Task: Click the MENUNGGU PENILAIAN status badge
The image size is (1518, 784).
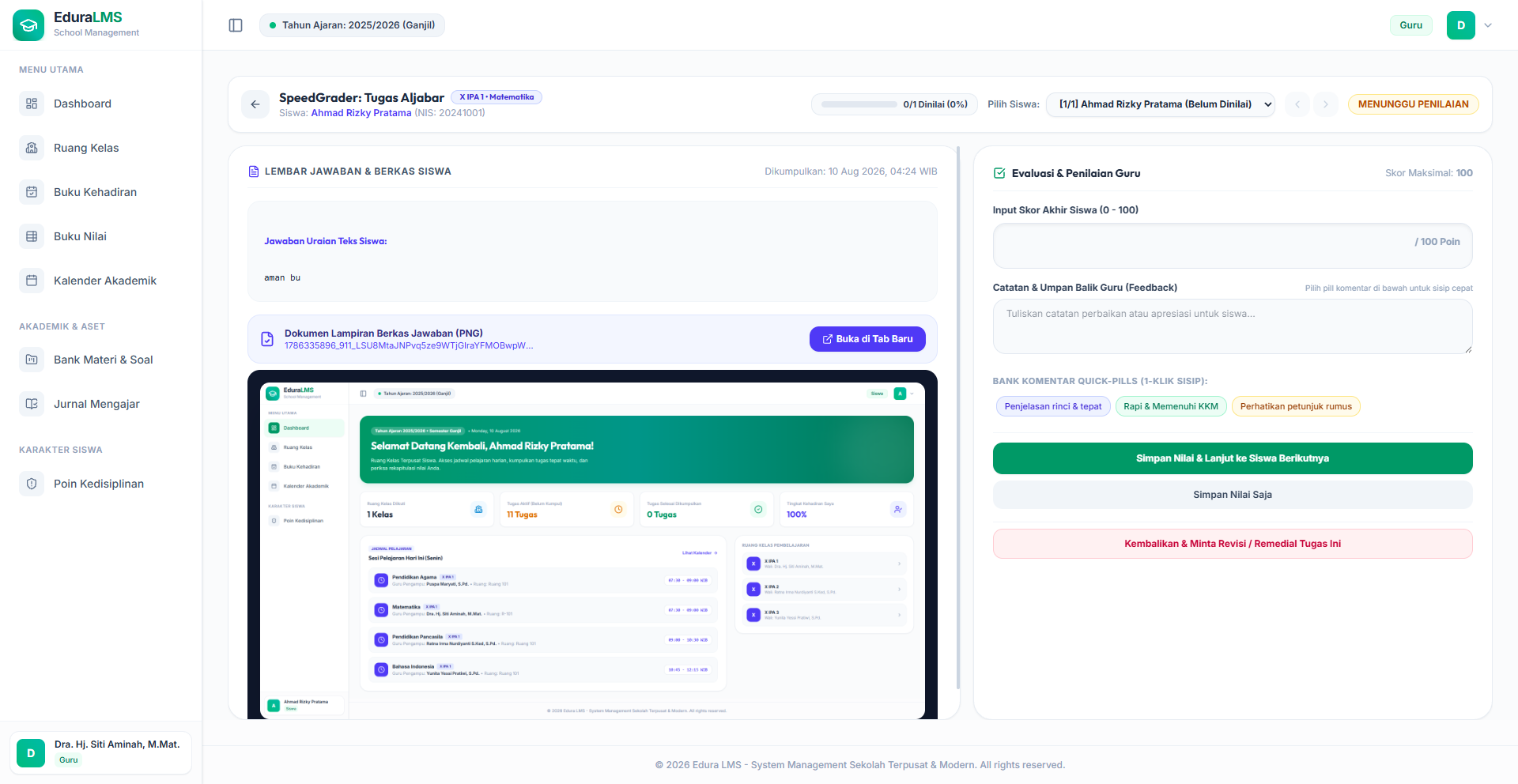Action: (x=1413, y=104)
